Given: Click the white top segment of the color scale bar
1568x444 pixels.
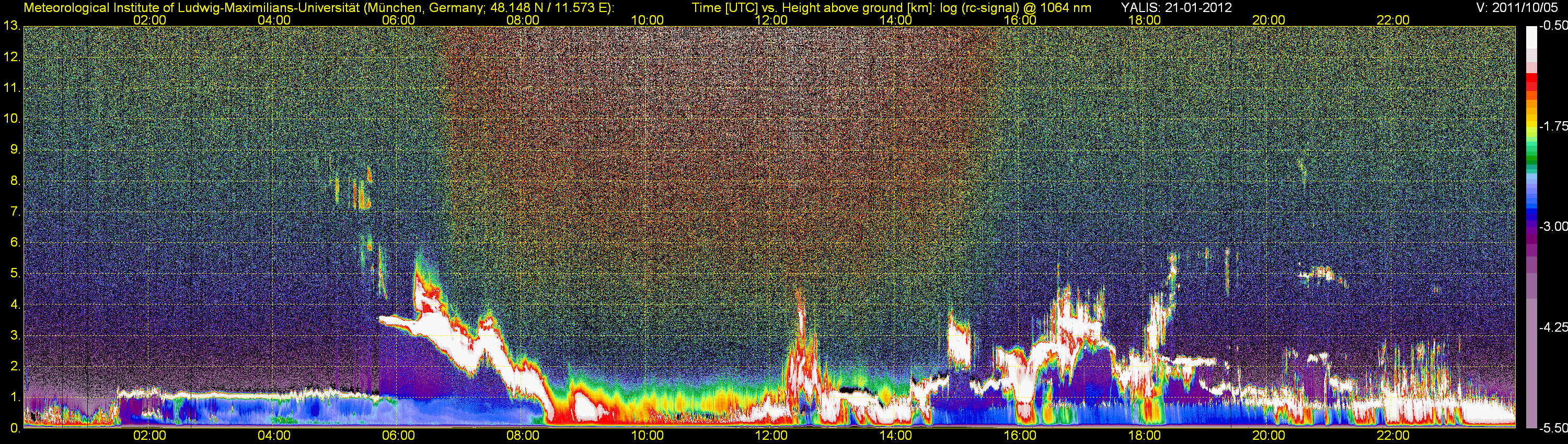Looking at the screenshot, I should point(1531,38).
